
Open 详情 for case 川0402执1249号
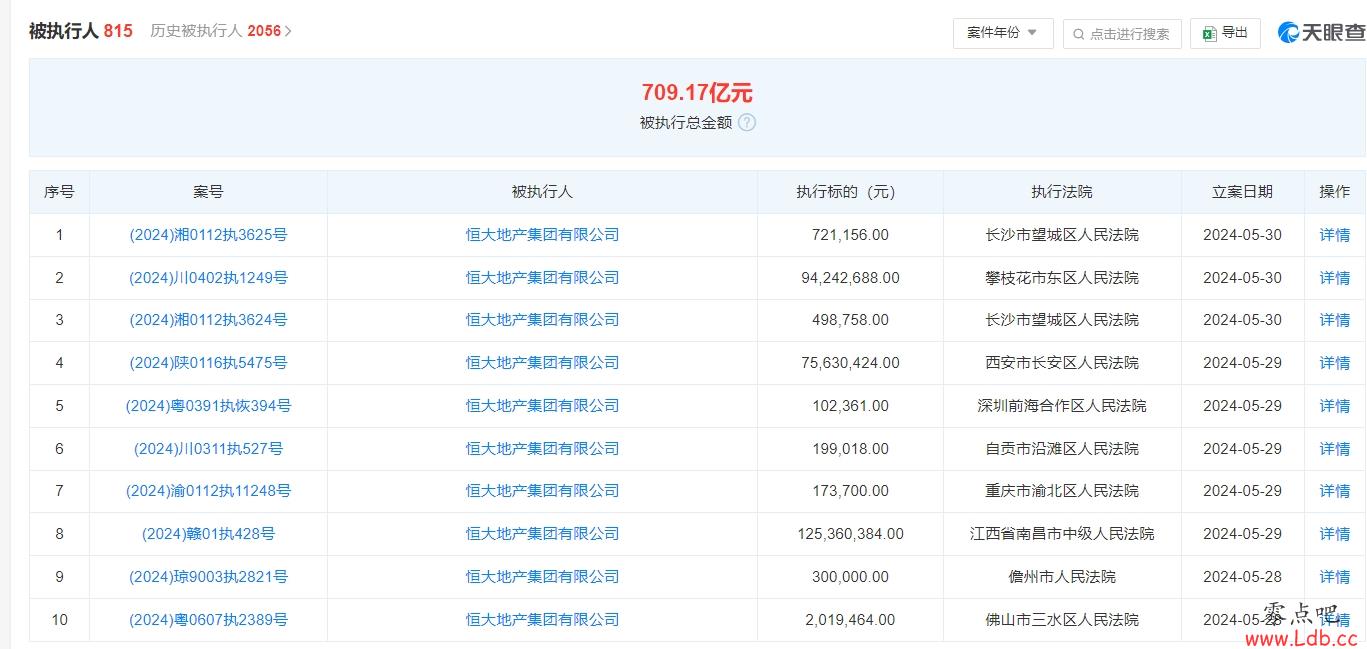tap(1335, 278)
